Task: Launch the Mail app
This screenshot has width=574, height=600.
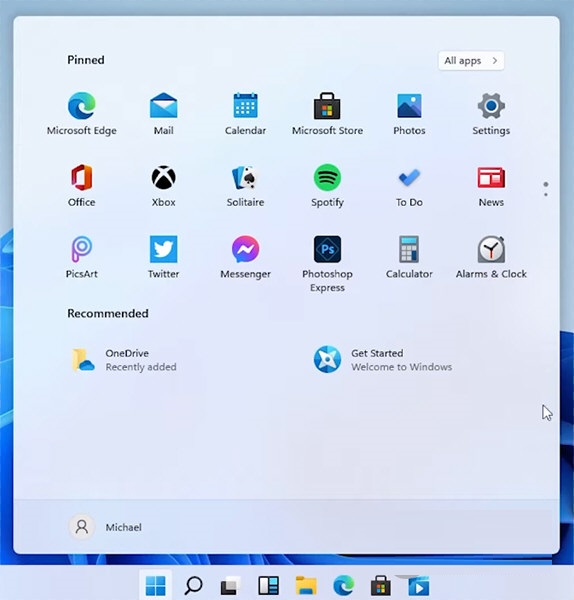Action: [163, 114]
